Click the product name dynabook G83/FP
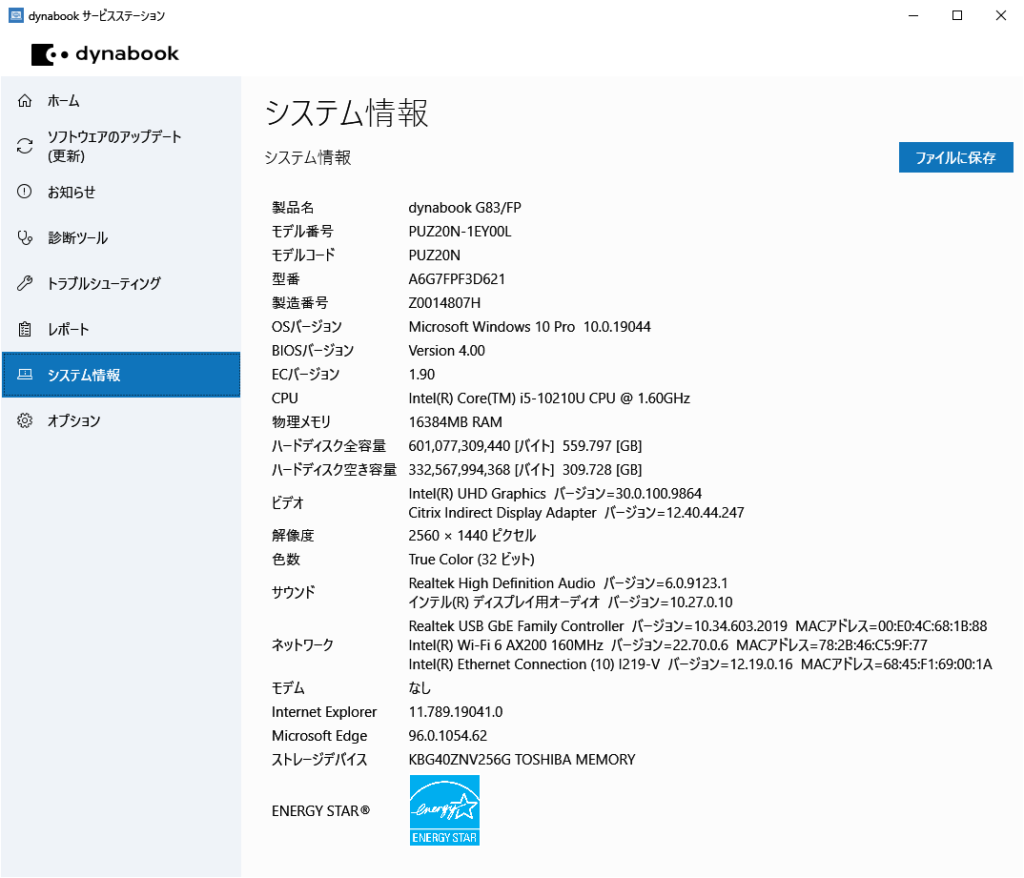The height and width of the screenshot is (878, 1024). pos(464,208)
